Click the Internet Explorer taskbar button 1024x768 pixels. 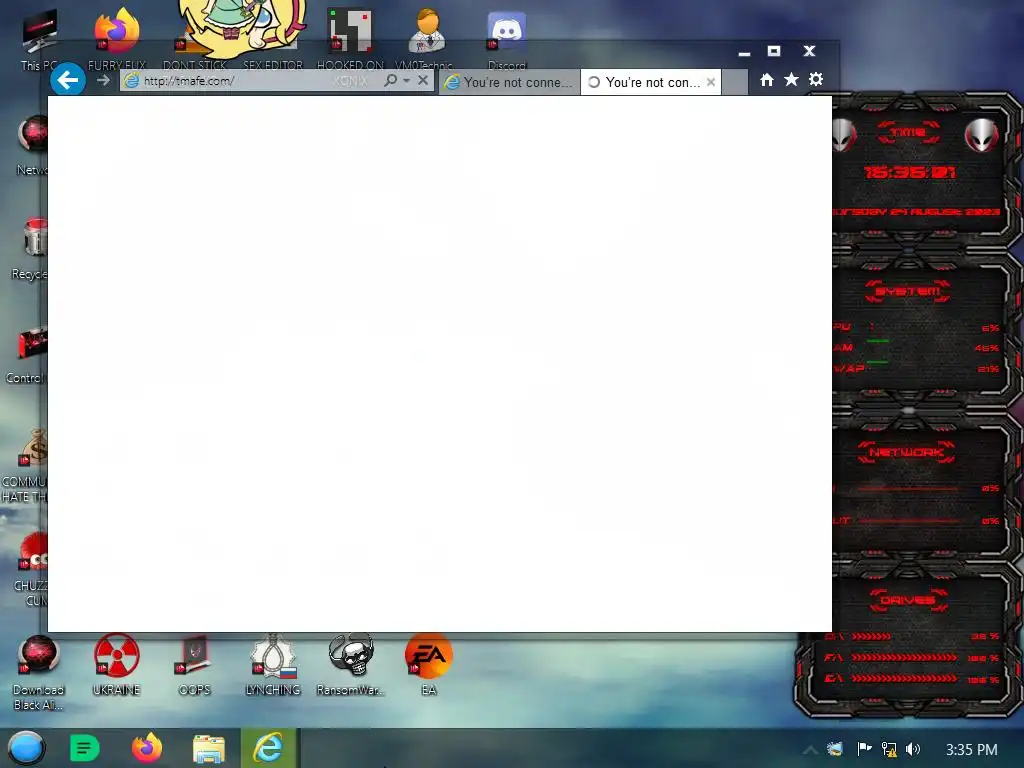pos(269,748)
